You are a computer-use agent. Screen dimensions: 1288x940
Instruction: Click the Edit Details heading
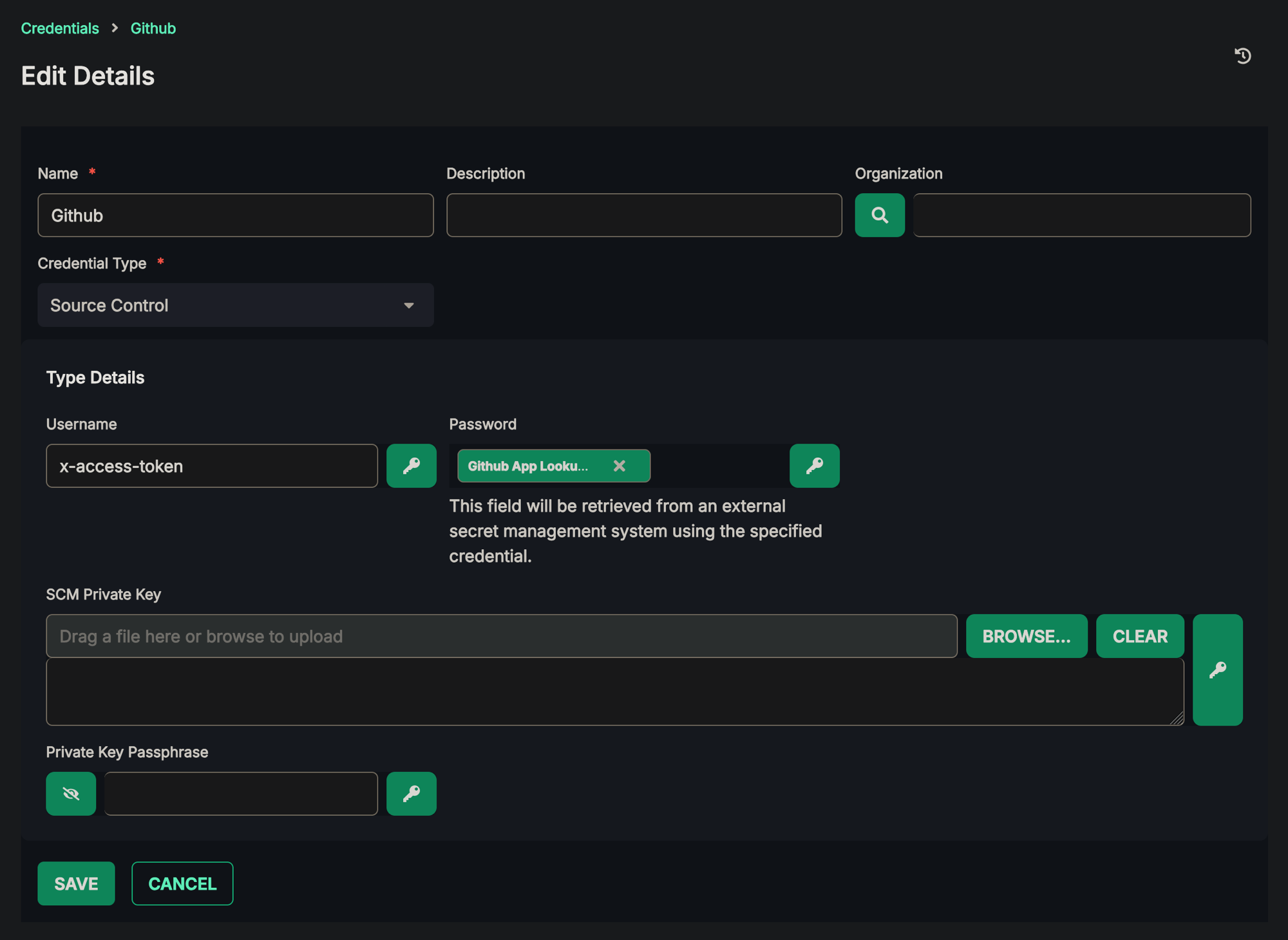click(x=88, y=76)
